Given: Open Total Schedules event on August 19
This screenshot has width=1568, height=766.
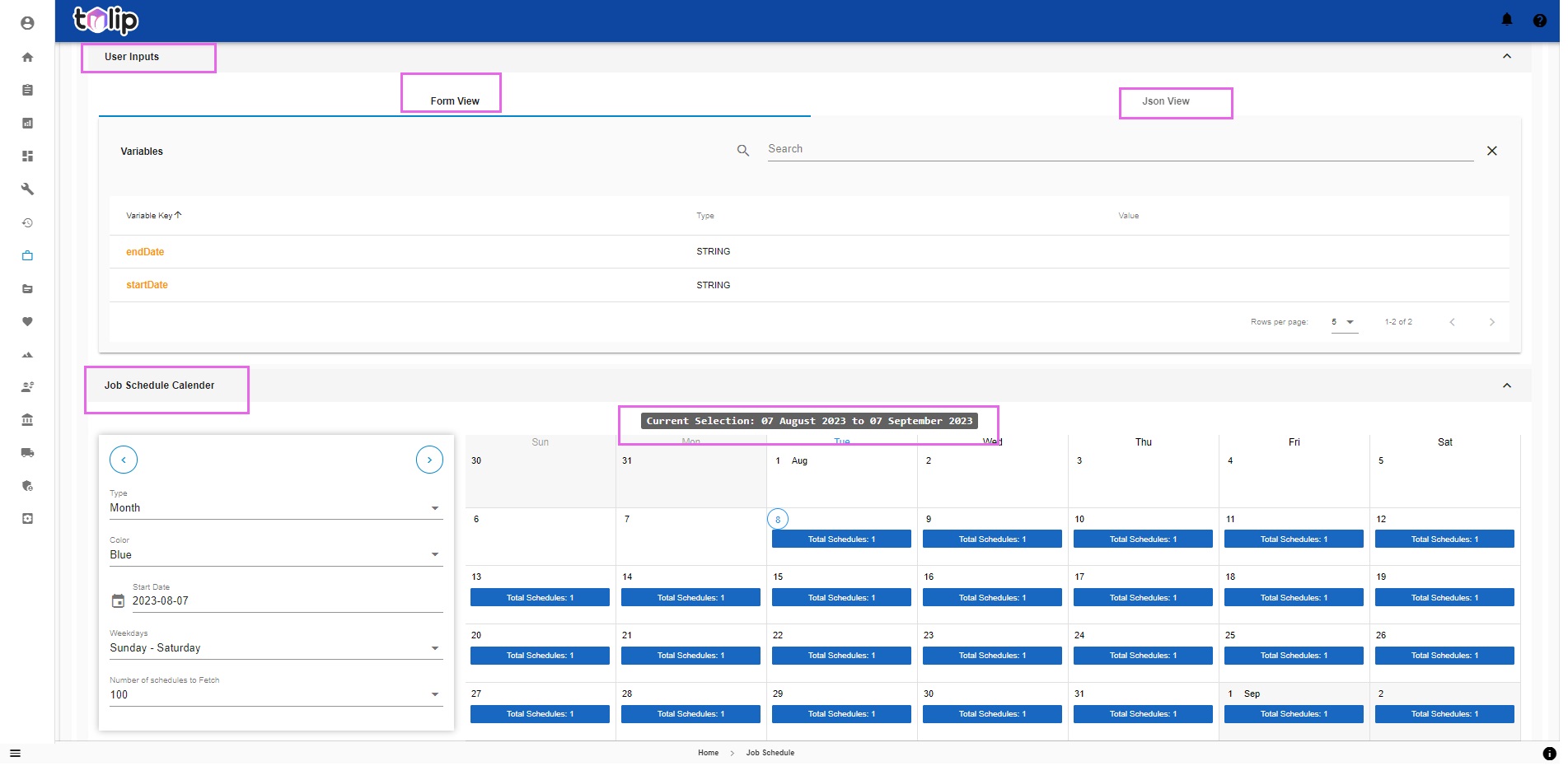Looking at the screenshot, I should tap(1444, 598).
